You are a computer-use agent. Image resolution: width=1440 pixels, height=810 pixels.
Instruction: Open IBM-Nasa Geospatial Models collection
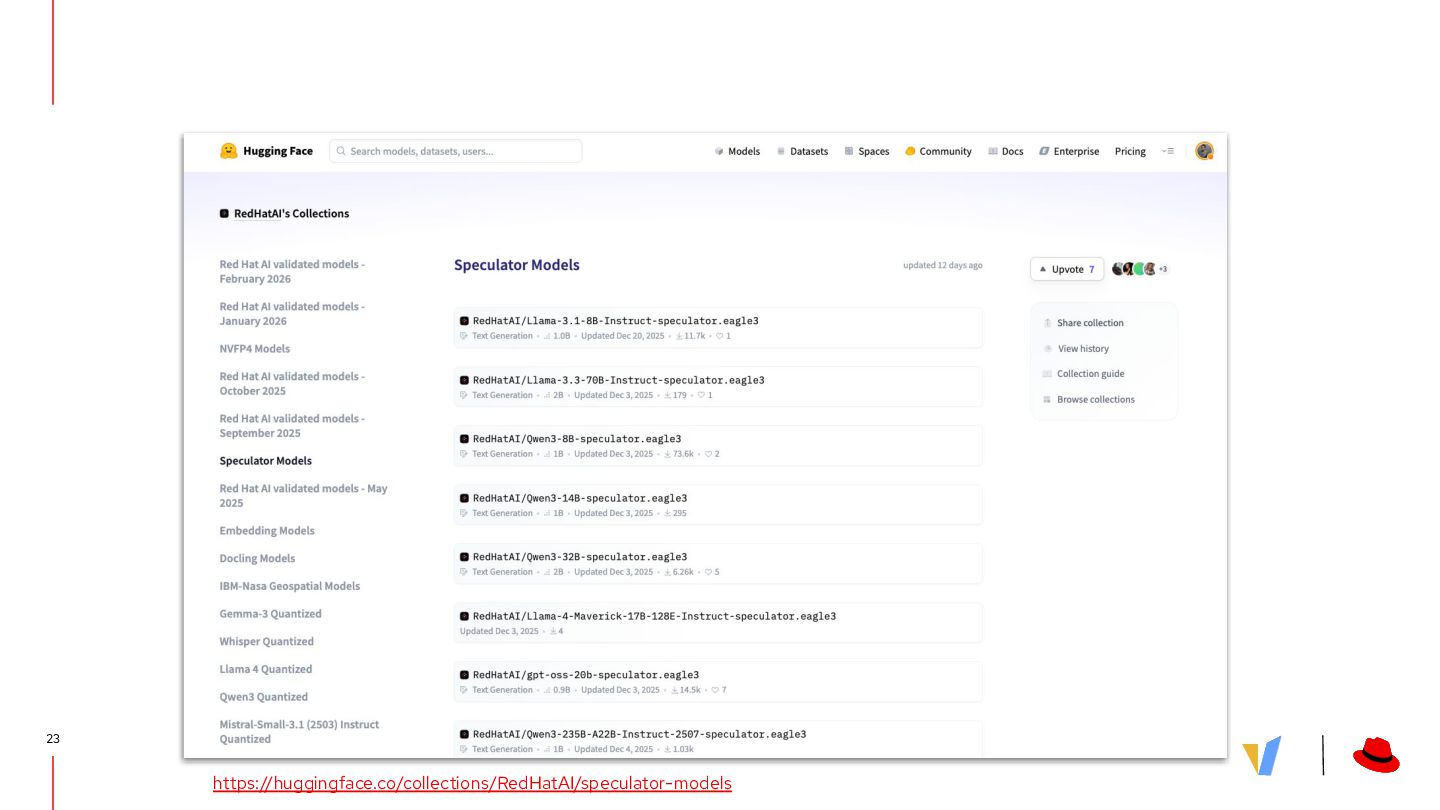point(290,587)
